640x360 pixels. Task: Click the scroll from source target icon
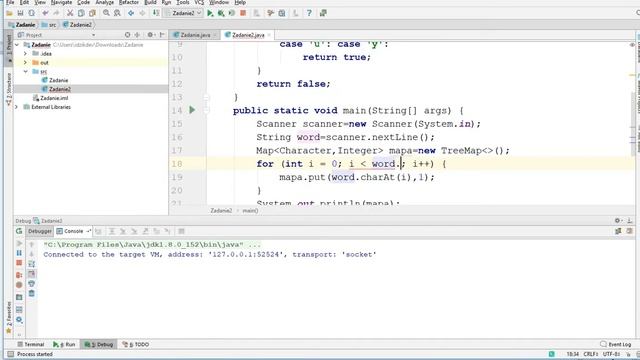127,35
